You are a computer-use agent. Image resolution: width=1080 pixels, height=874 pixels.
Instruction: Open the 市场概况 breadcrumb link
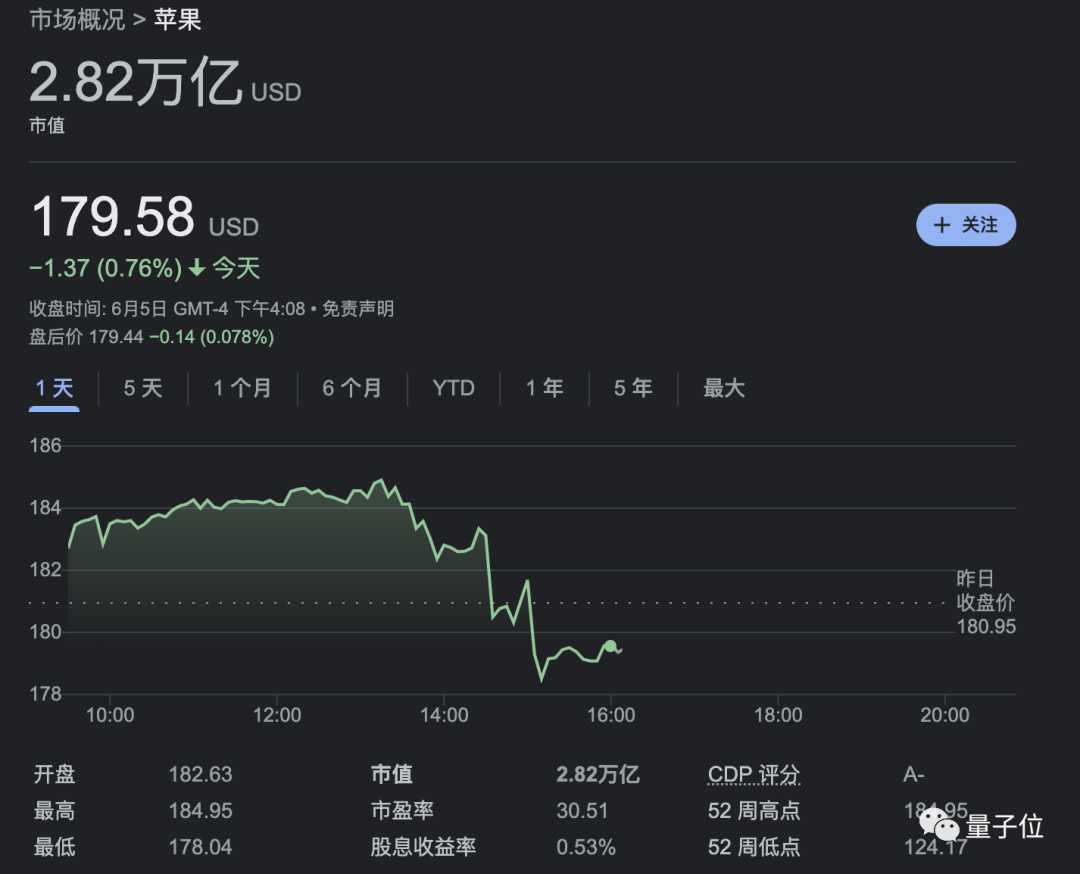[x=76, y=19]
